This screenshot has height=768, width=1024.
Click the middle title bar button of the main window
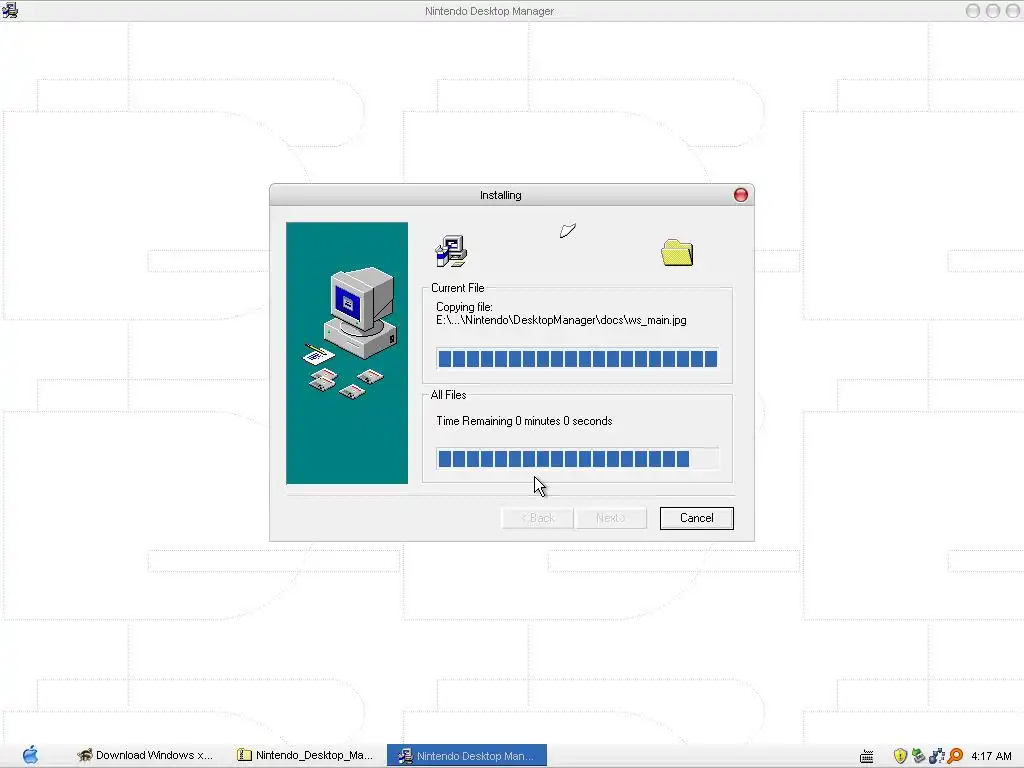coord(993,10)
